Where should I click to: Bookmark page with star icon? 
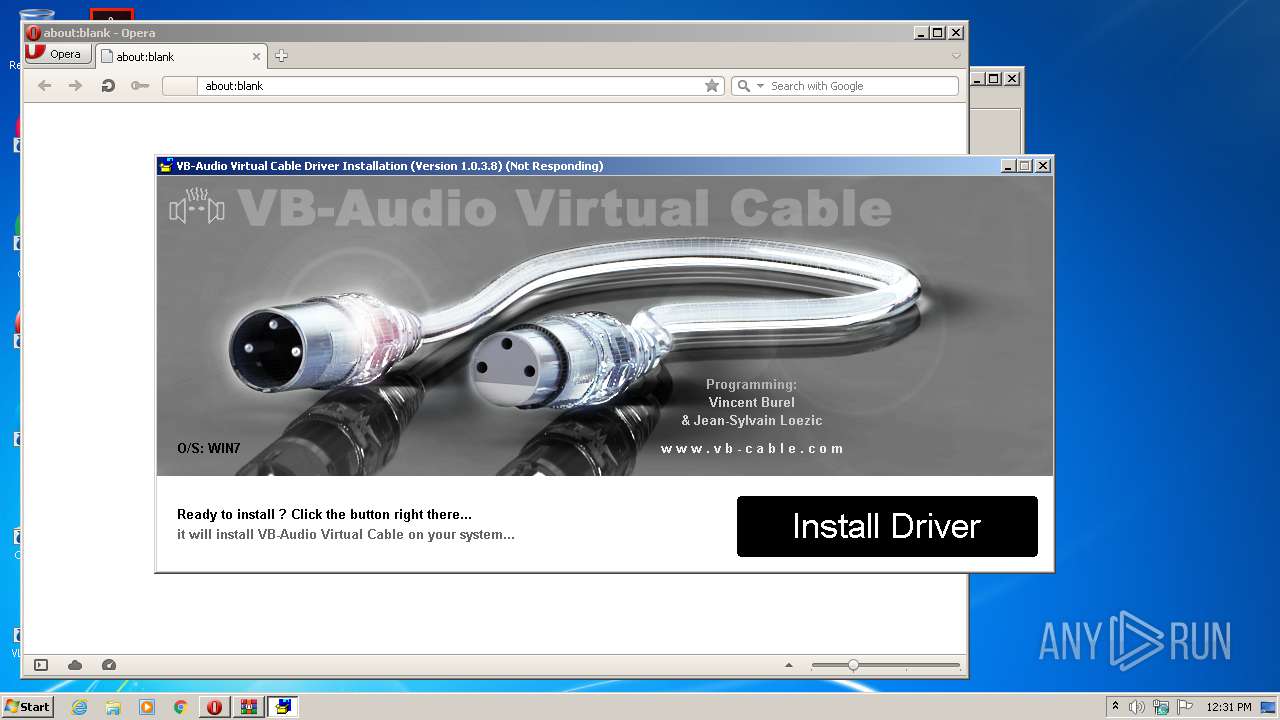pos(712,86)
